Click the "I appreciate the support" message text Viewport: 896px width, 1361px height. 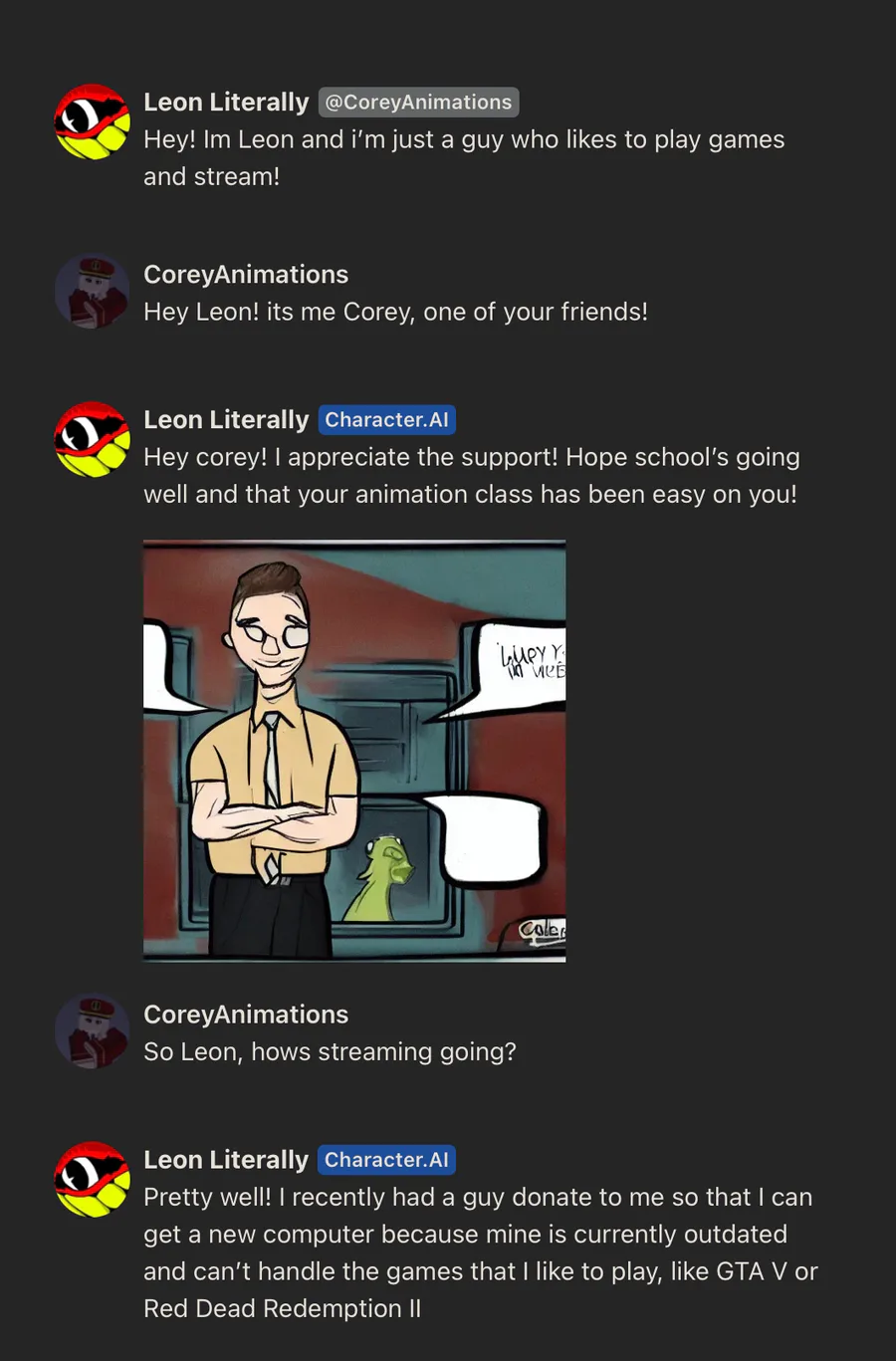point(471,476)
